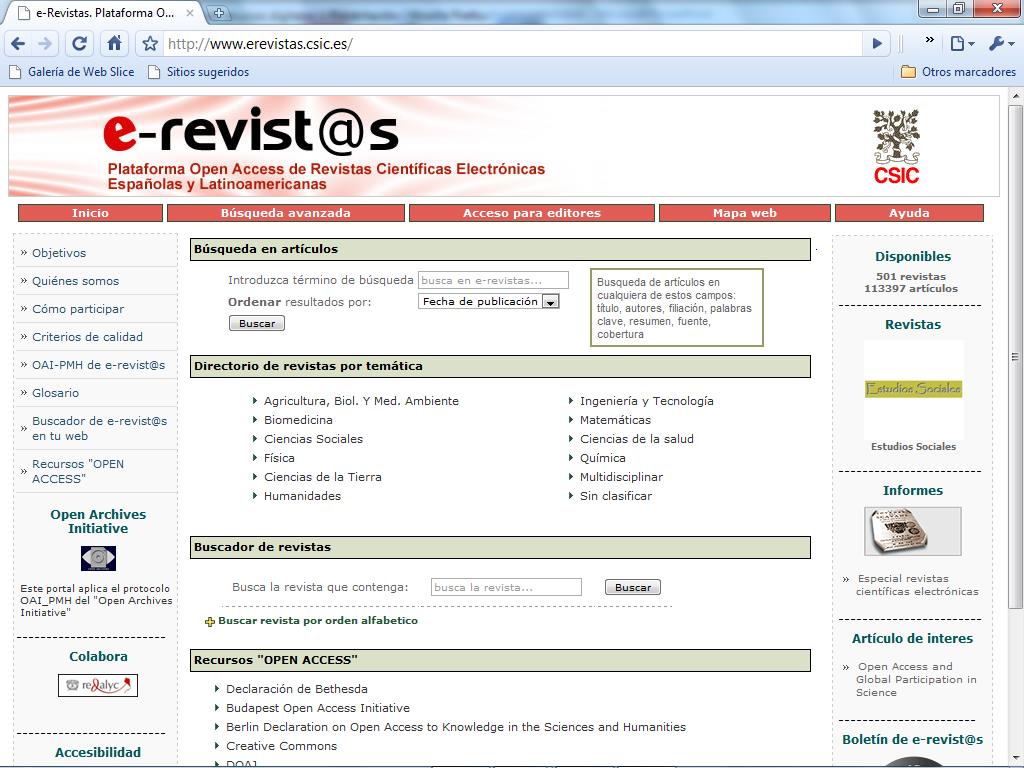Open the Informes newspaper thumbnail
The height and width of the screenshot is (768, 1024).
[x=912, y=531]
